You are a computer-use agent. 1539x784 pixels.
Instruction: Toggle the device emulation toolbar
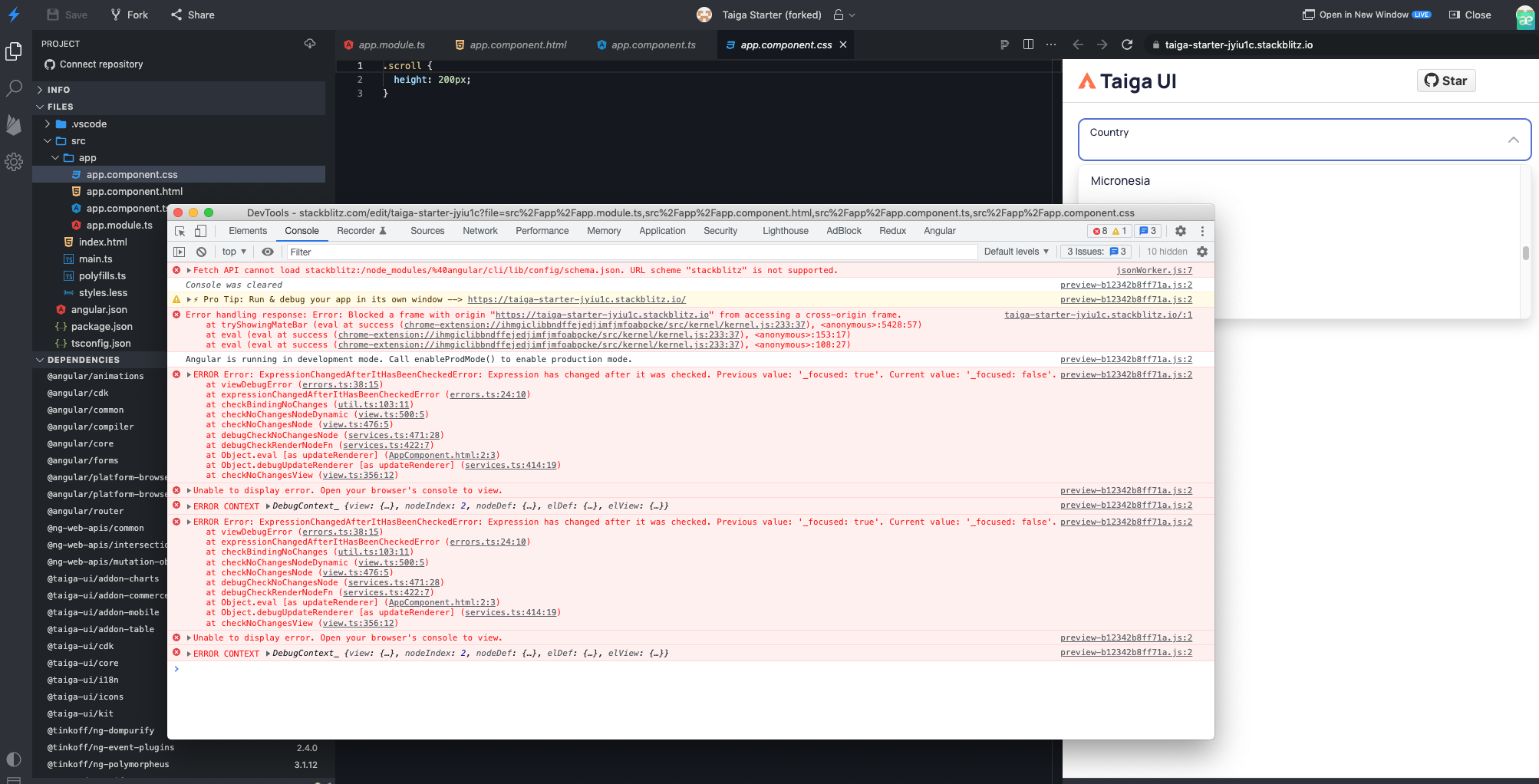(200, 230)
